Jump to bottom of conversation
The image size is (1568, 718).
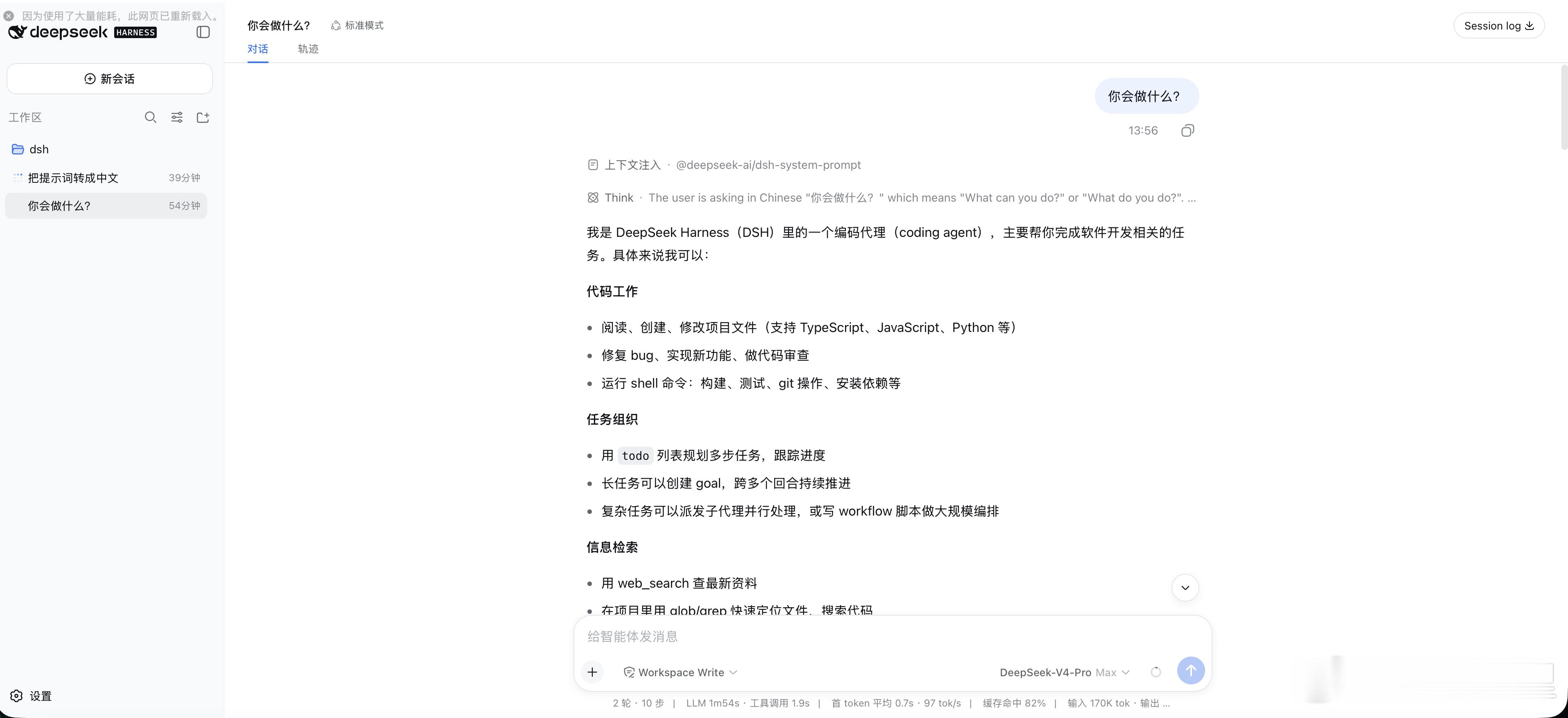pos(1185,588)
